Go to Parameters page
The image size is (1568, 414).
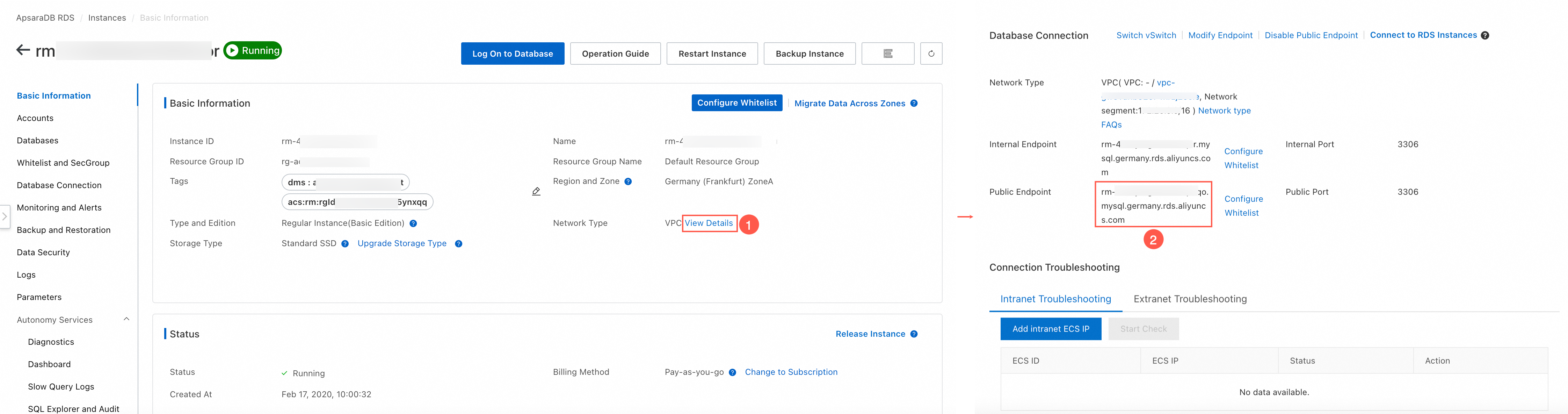pyautogui.click(x=39, y=297)
